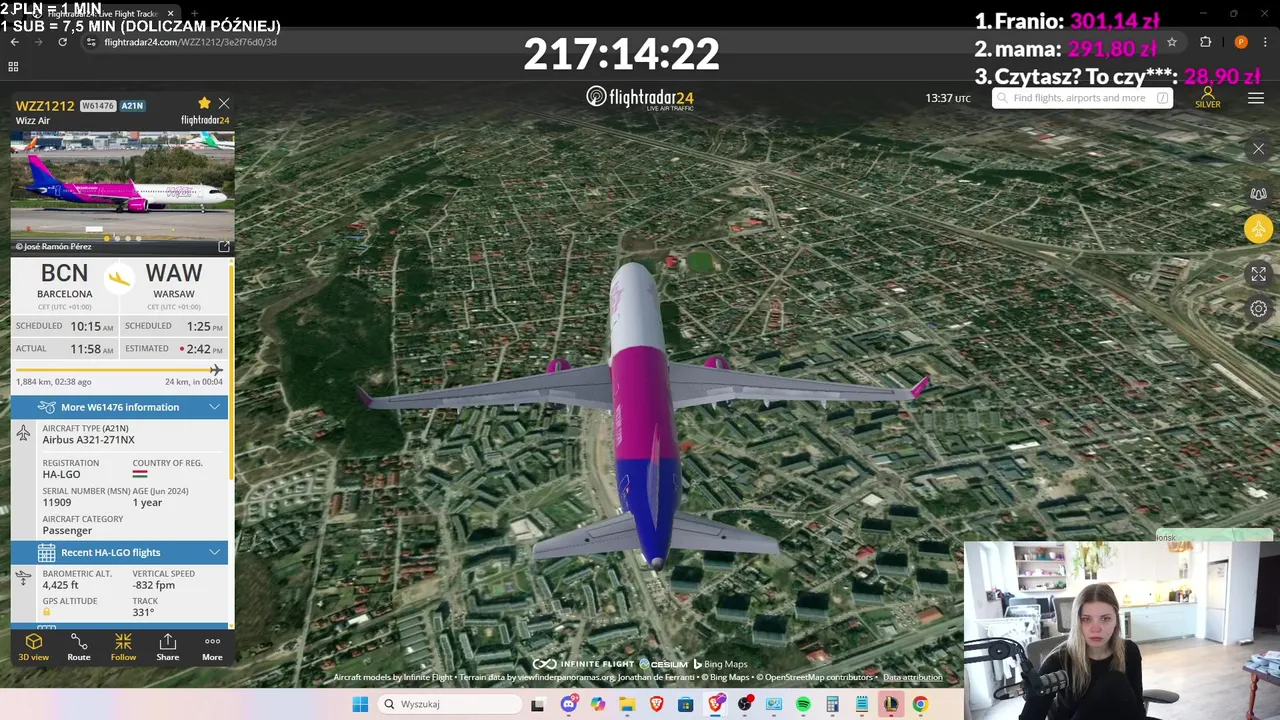Select the third photo carousel dot

click(x=127, y=238)
